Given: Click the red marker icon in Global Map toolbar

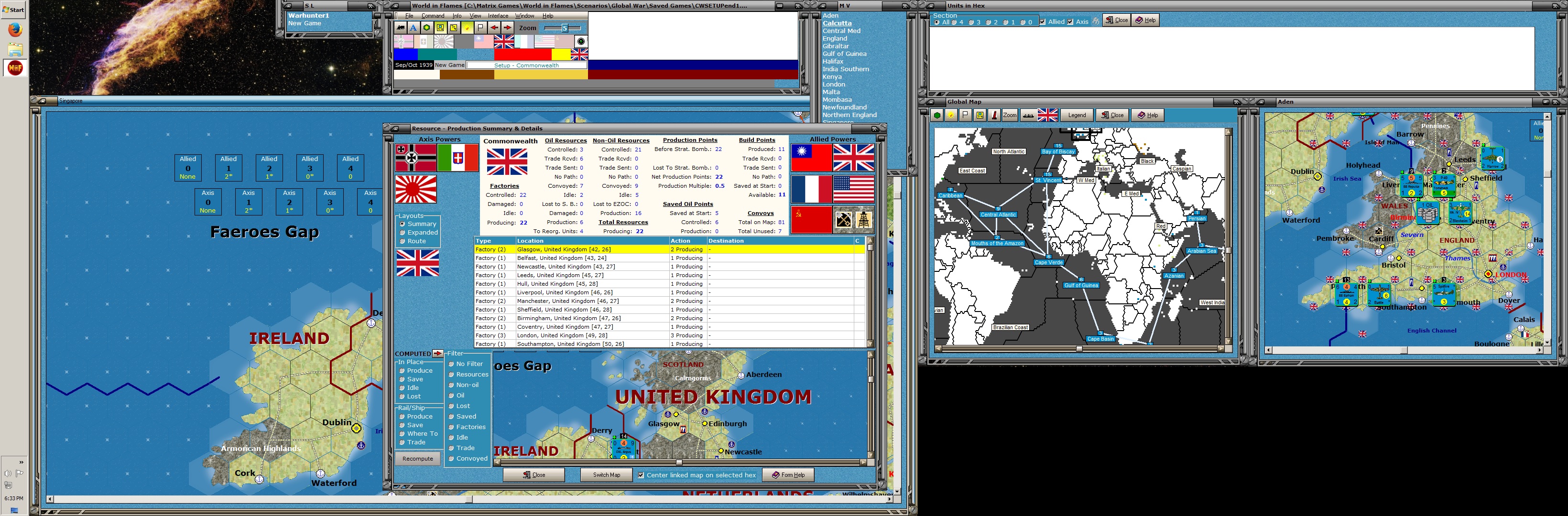Looking at the screenshot, I should click(x=994, y=115).
